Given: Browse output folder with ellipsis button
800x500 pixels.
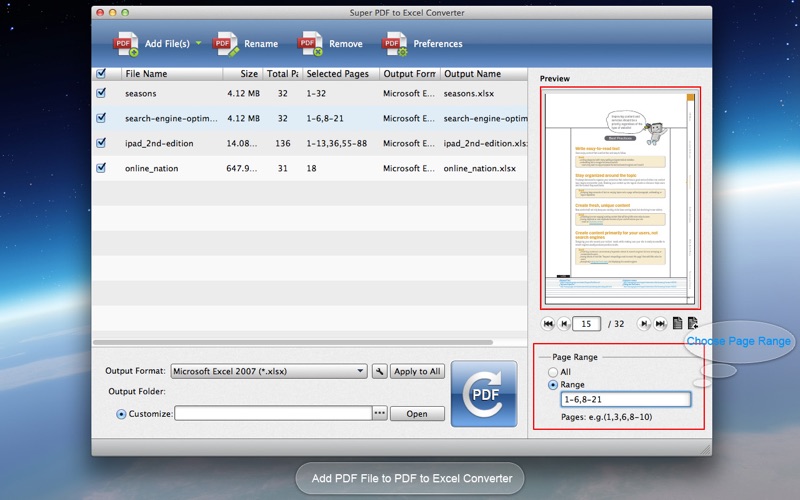Looking at the screenshot, I should click(380, 413).
